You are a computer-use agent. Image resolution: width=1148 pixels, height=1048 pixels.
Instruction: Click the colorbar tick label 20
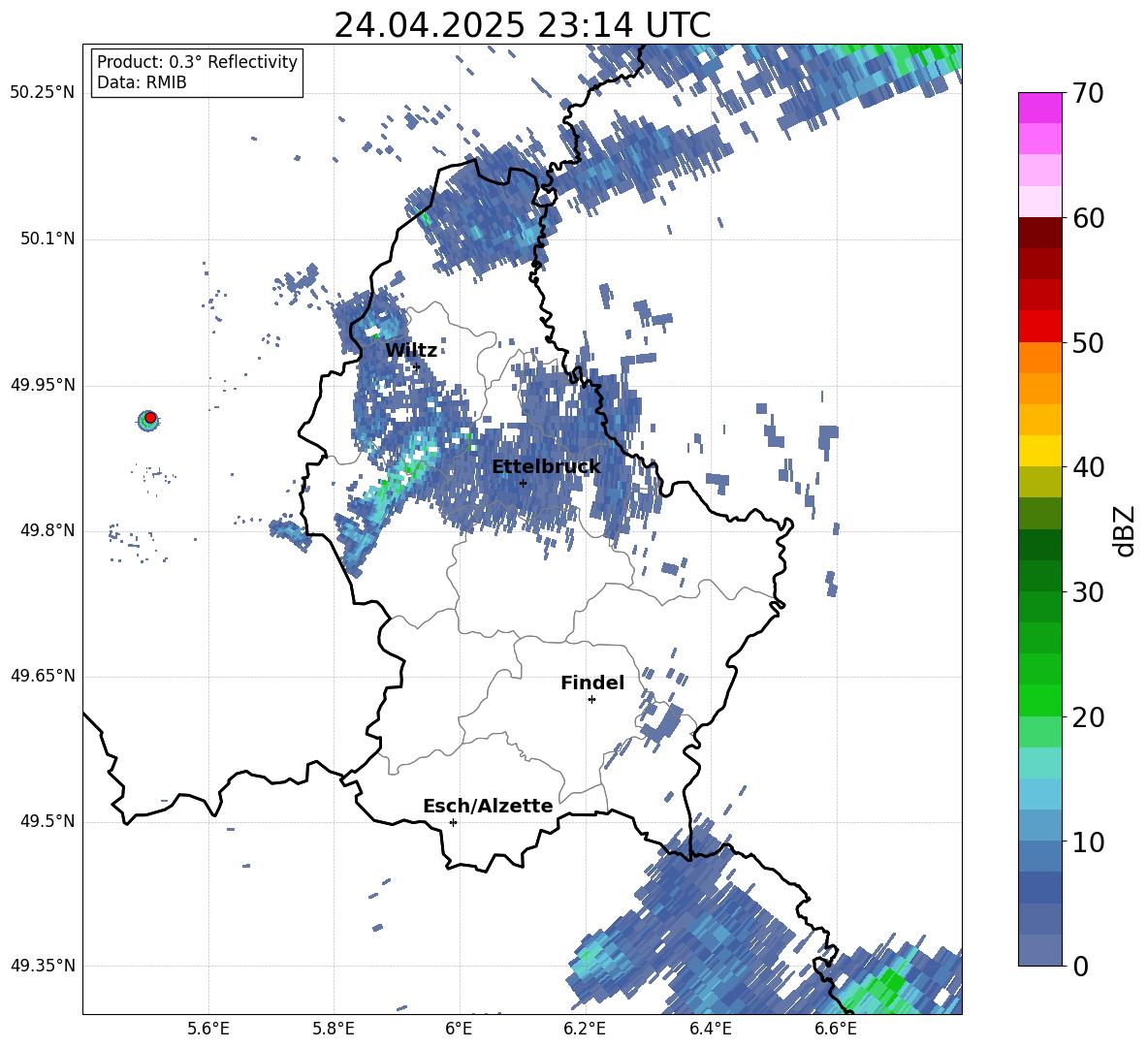click(1088, 717)
